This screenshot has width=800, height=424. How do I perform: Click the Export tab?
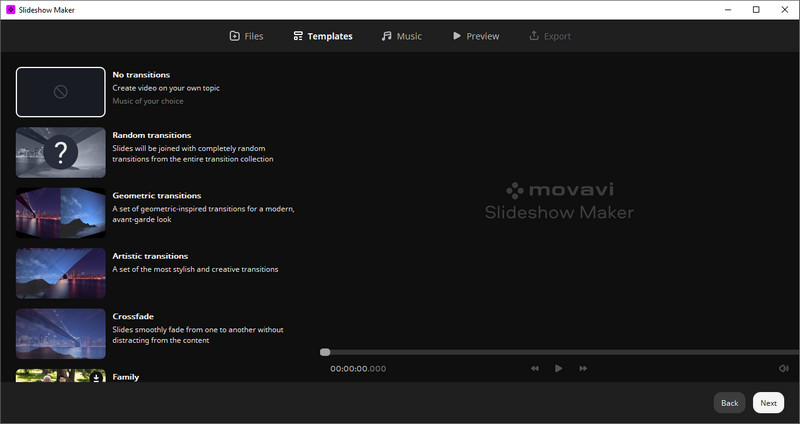(549, 36)
